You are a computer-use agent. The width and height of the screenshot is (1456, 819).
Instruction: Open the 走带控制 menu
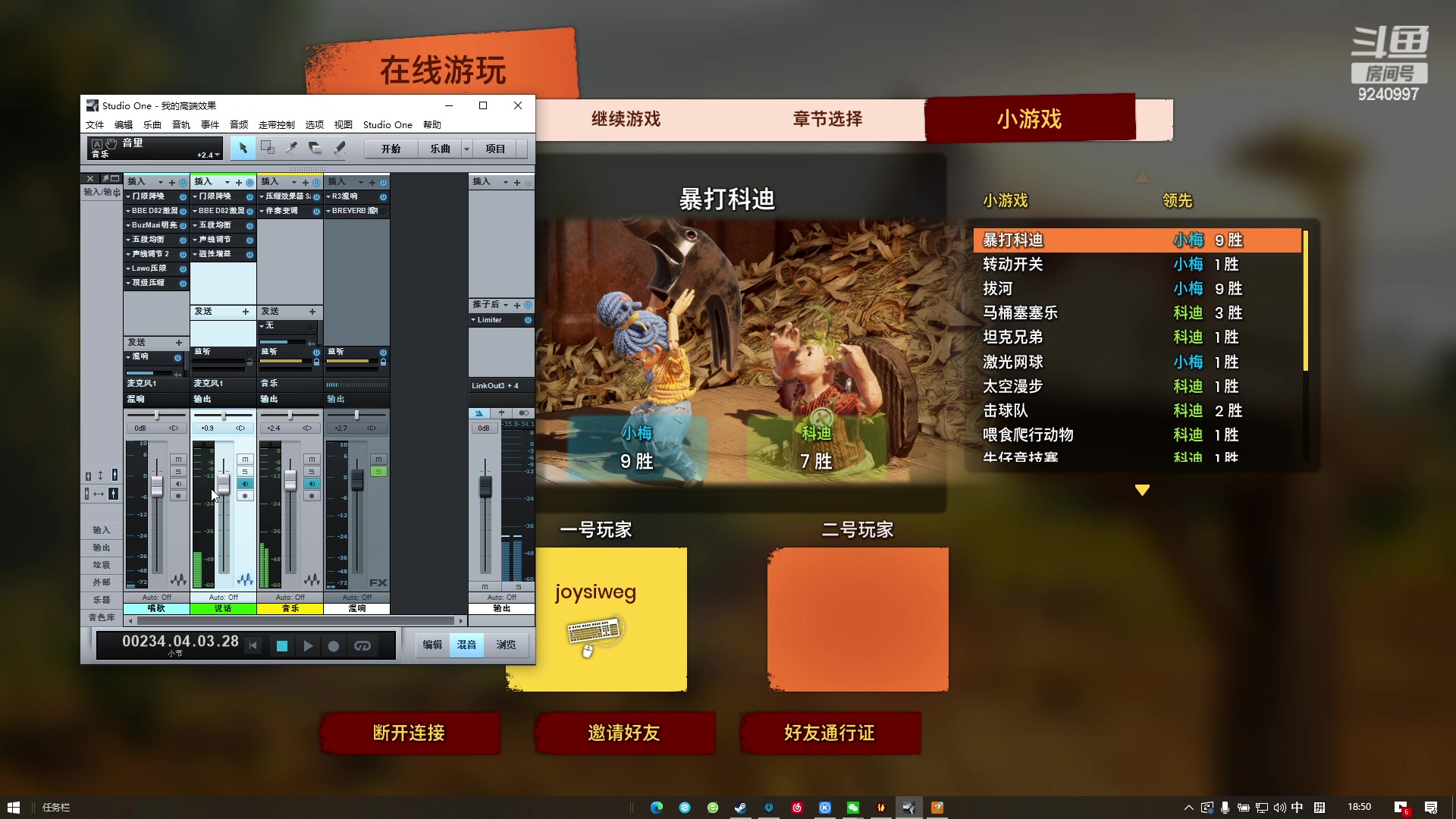pos(276,124)
